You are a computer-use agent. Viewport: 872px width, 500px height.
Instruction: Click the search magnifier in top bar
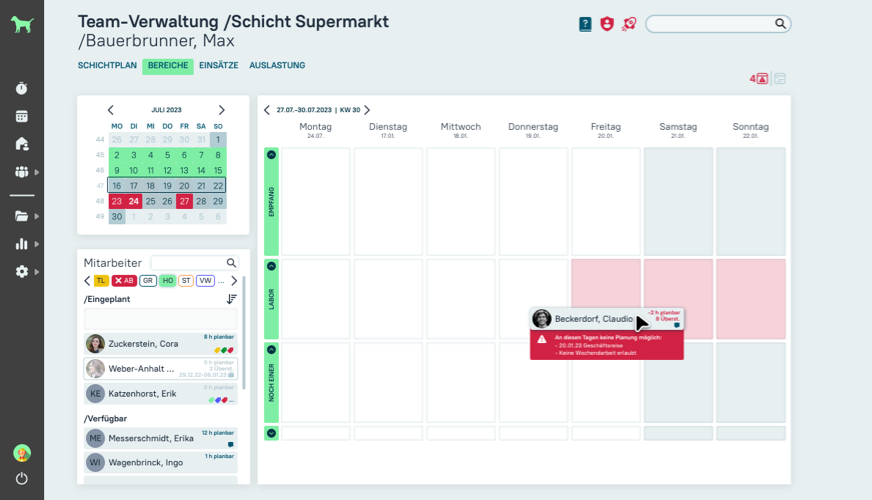pyautogui.click(x=780, y=23)
